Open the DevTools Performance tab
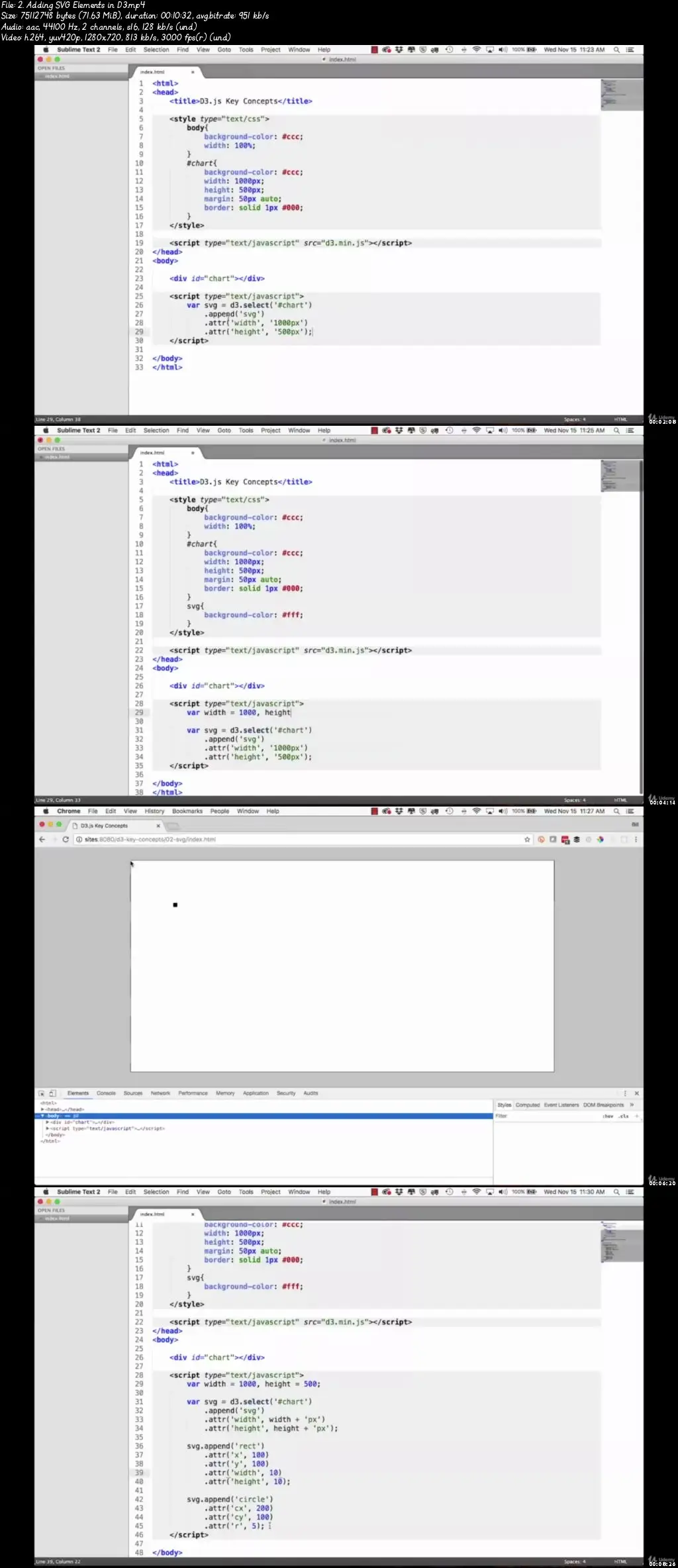This screenshot has height=1568, width=678. tap(193, 1093)
